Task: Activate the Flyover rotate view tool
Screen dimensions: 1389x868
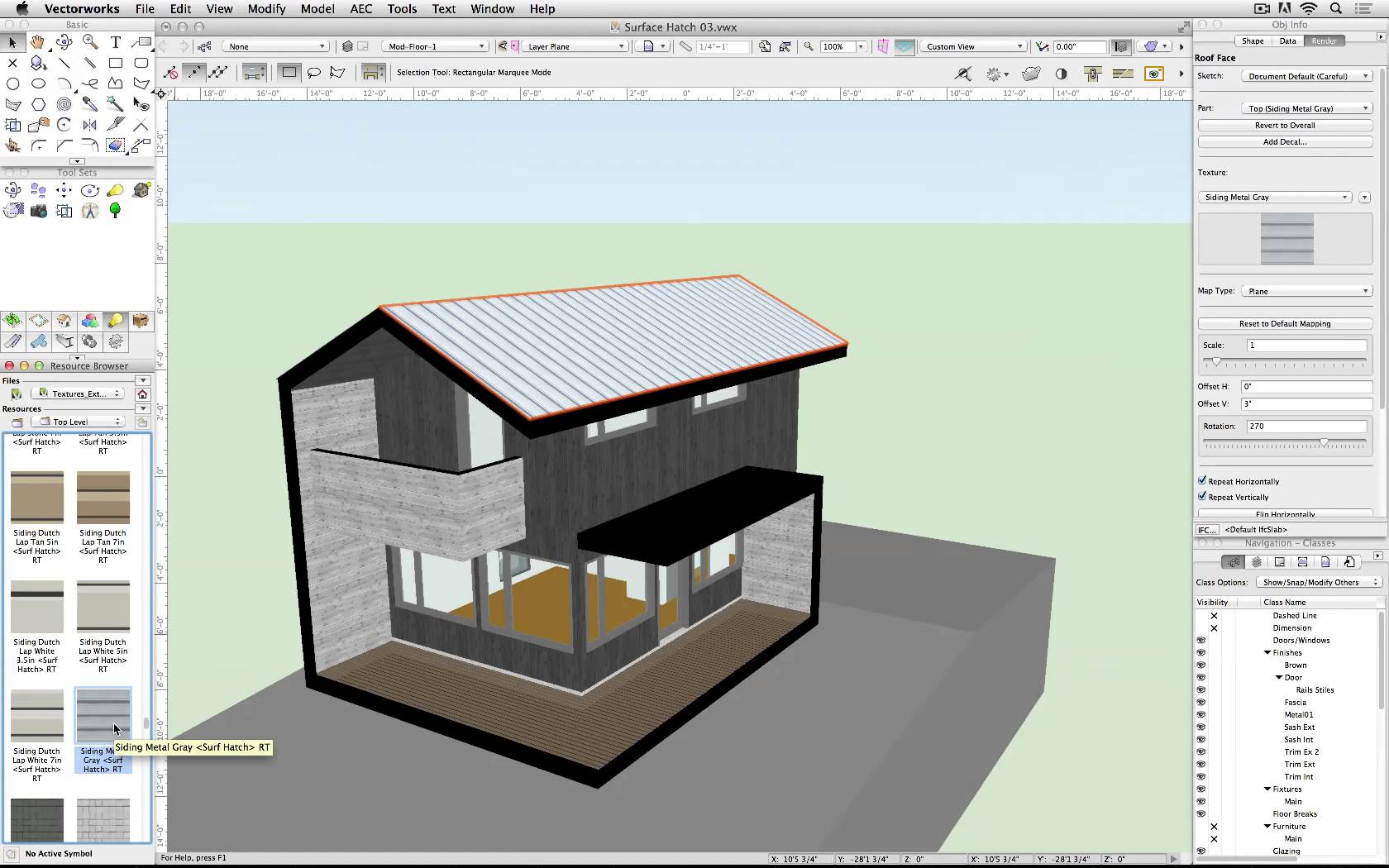Action: [x=65, y=42]
